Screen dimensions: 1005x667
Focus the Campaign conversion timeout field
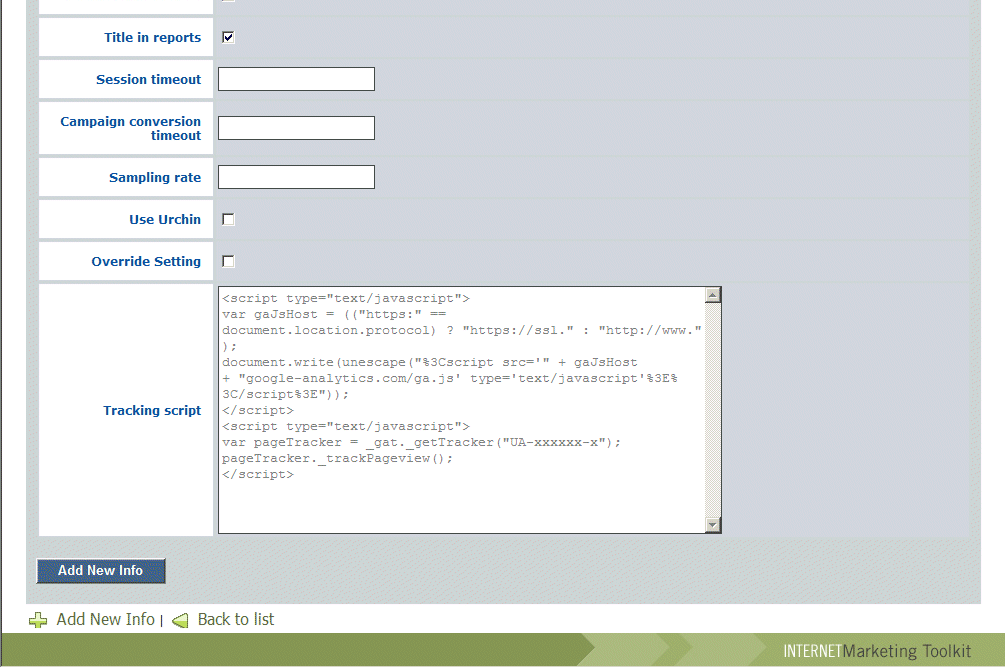(296, 128)
